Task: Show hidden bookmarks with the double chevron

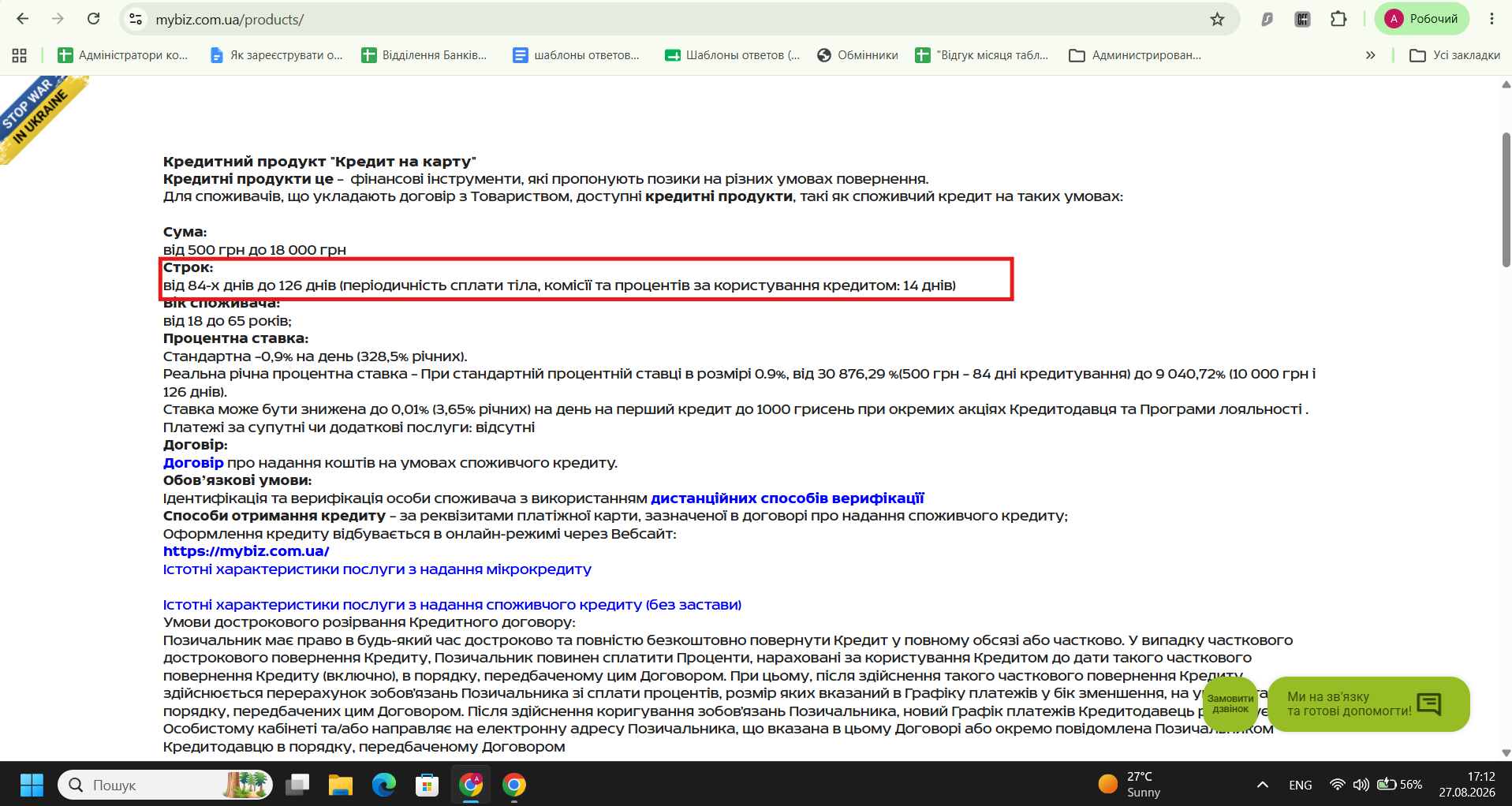Action: coord(1371,55)
